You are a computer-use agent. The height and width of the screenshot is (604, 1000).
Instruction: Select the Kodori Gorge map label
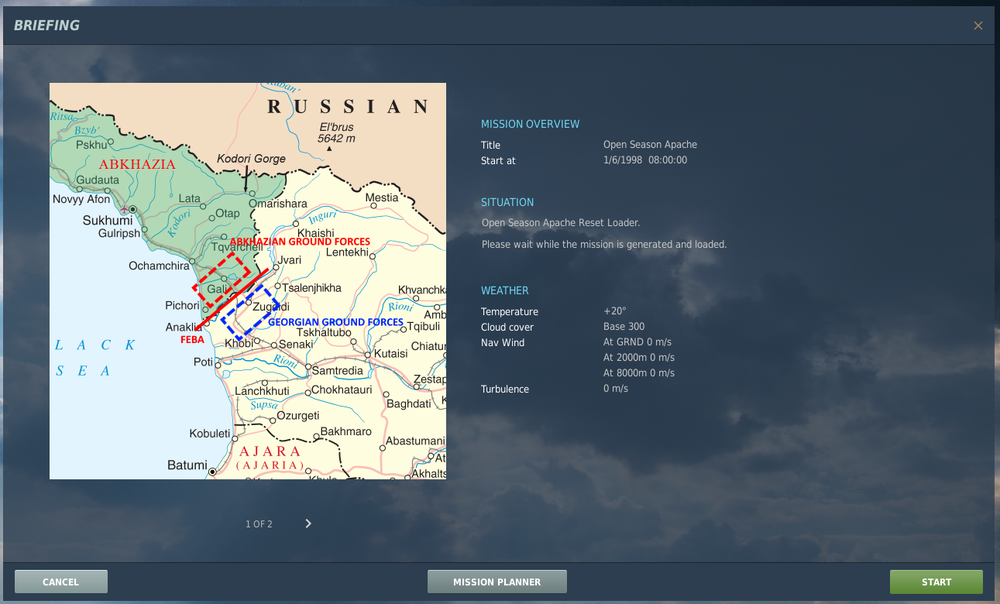[251, 158]
